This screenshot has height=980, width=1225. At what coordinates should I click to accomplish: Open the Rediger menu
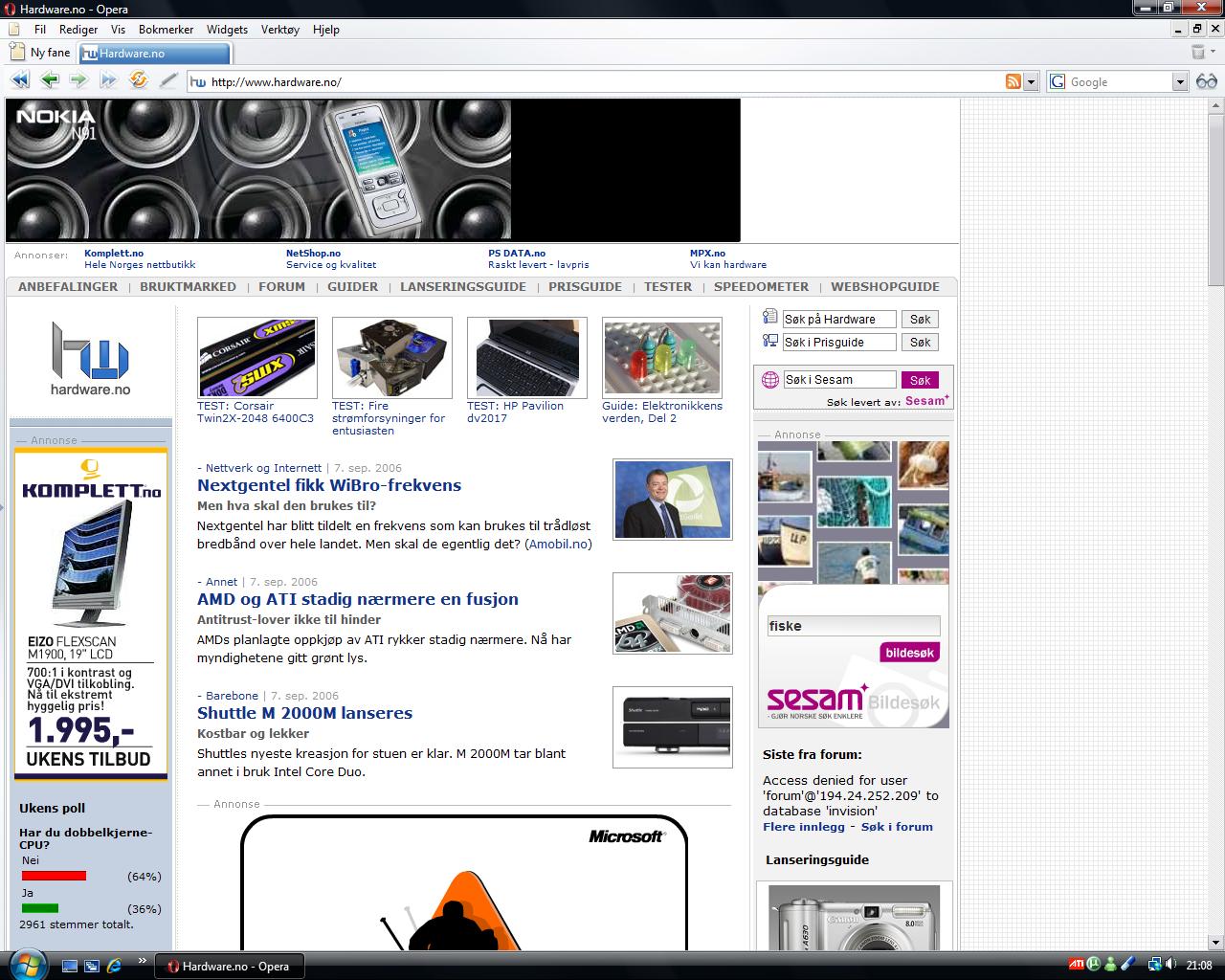point(78,30)
